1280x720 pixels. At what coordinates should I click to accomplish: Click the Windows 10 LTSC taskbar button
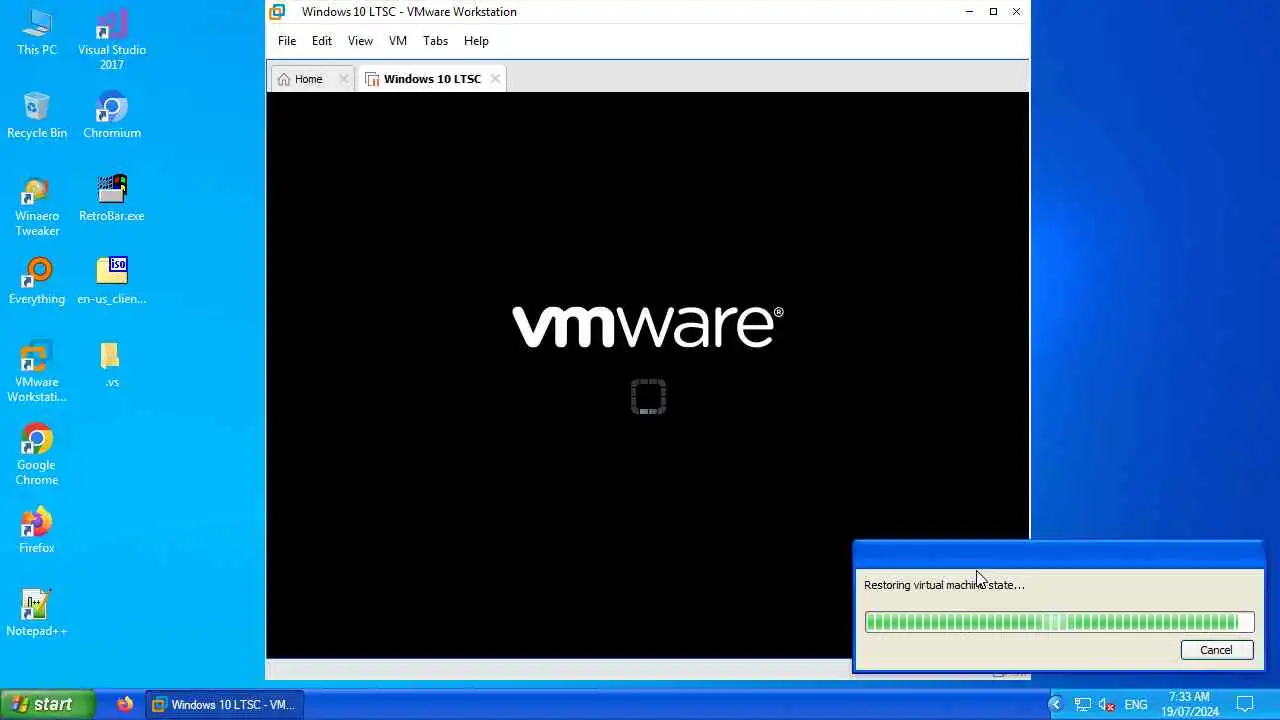click(225, 704)
